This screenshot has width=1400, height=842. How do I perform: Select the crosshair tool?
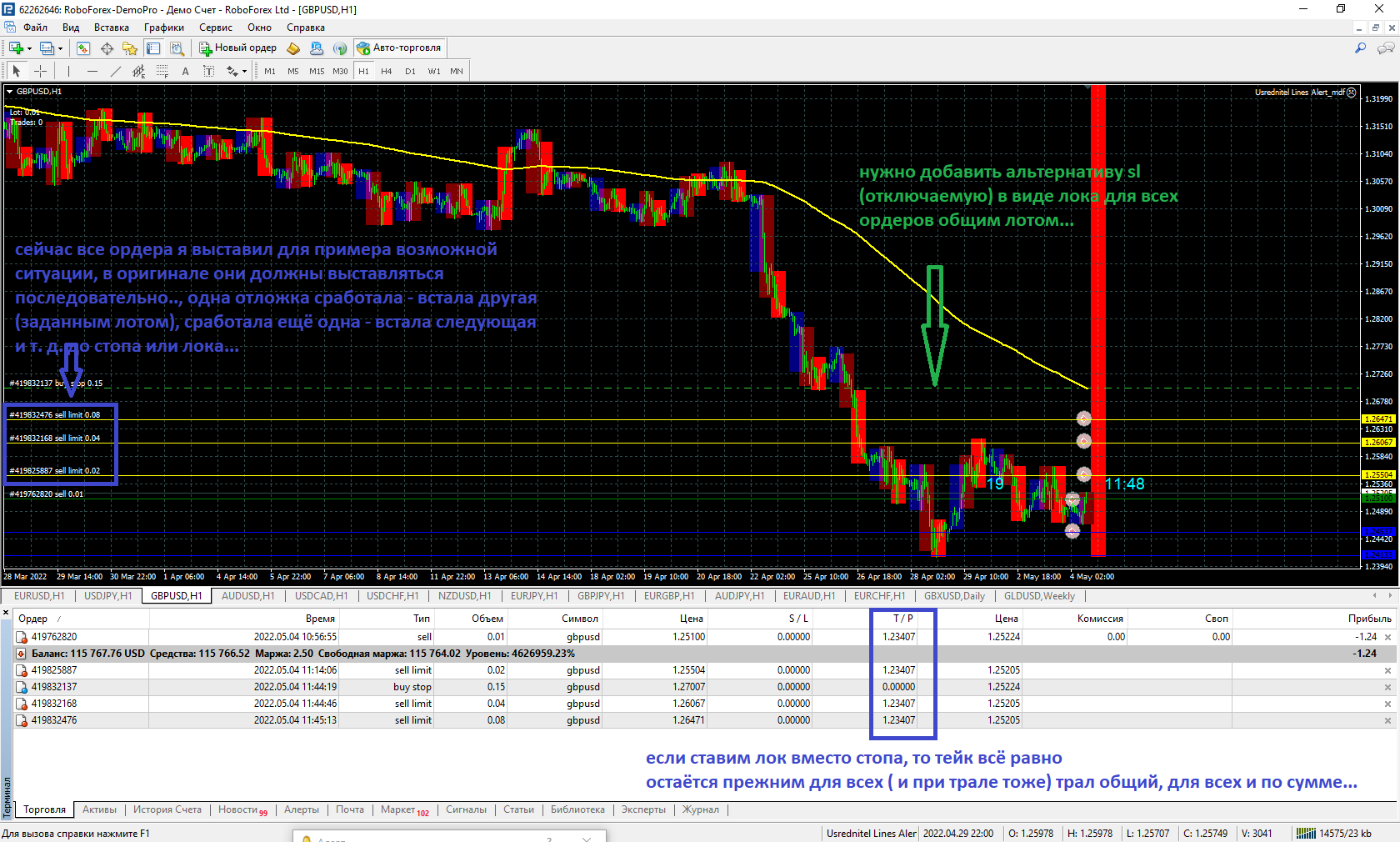point(40,71)
